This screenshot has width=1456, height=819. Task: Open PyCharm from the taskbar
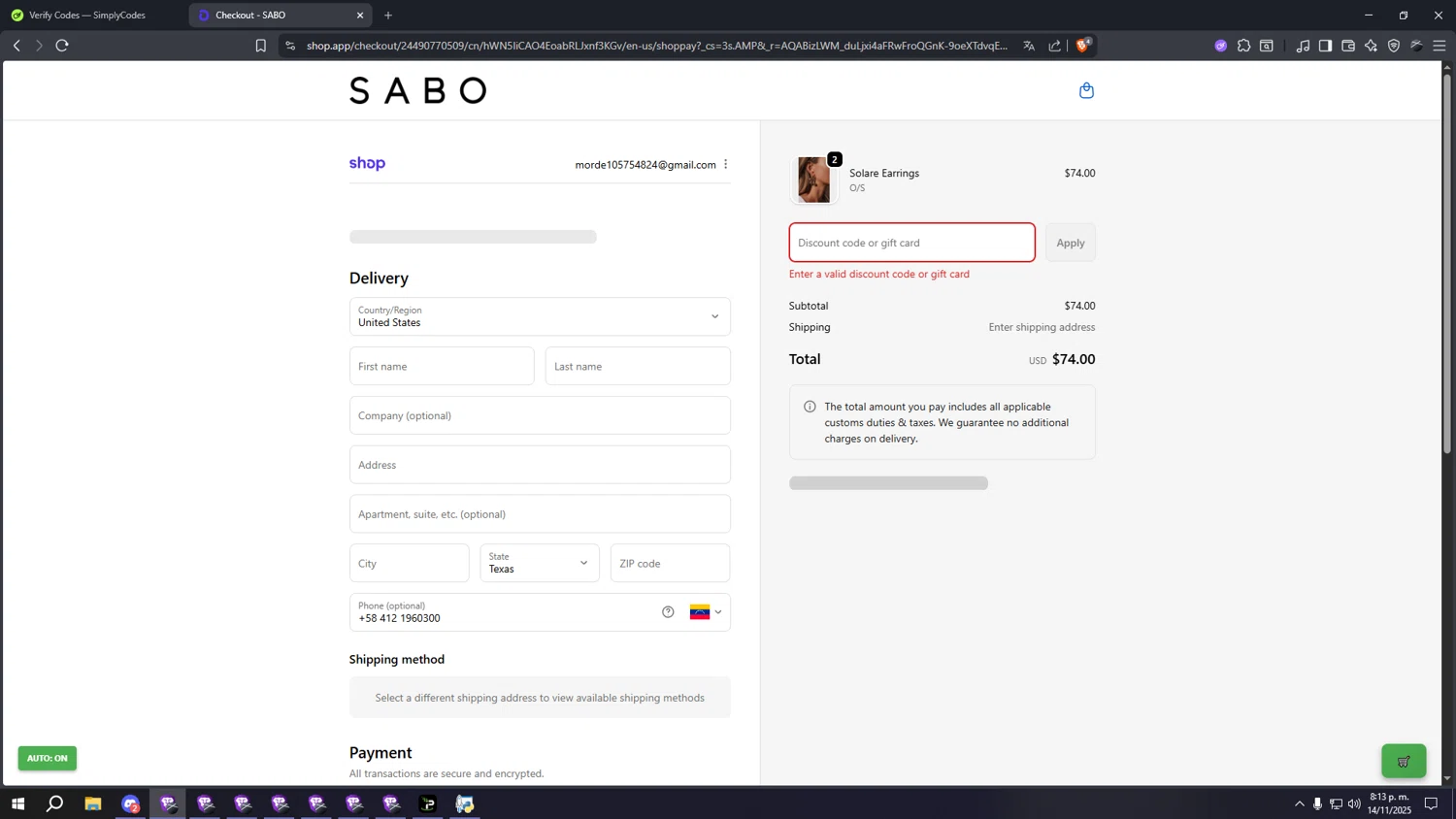(x=428, y=803)
